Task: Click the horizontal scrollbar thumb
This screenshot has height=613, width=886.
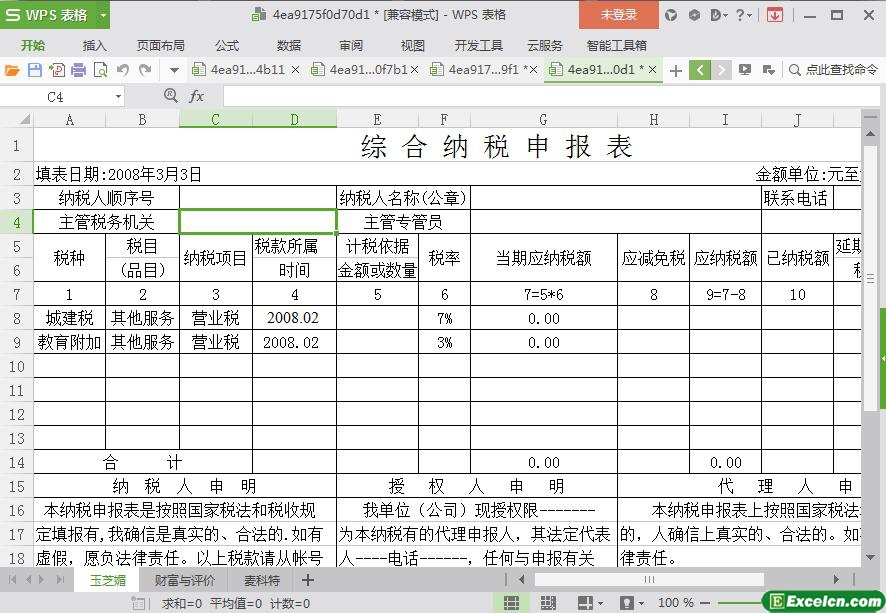Action: click(x=648, y=580)
